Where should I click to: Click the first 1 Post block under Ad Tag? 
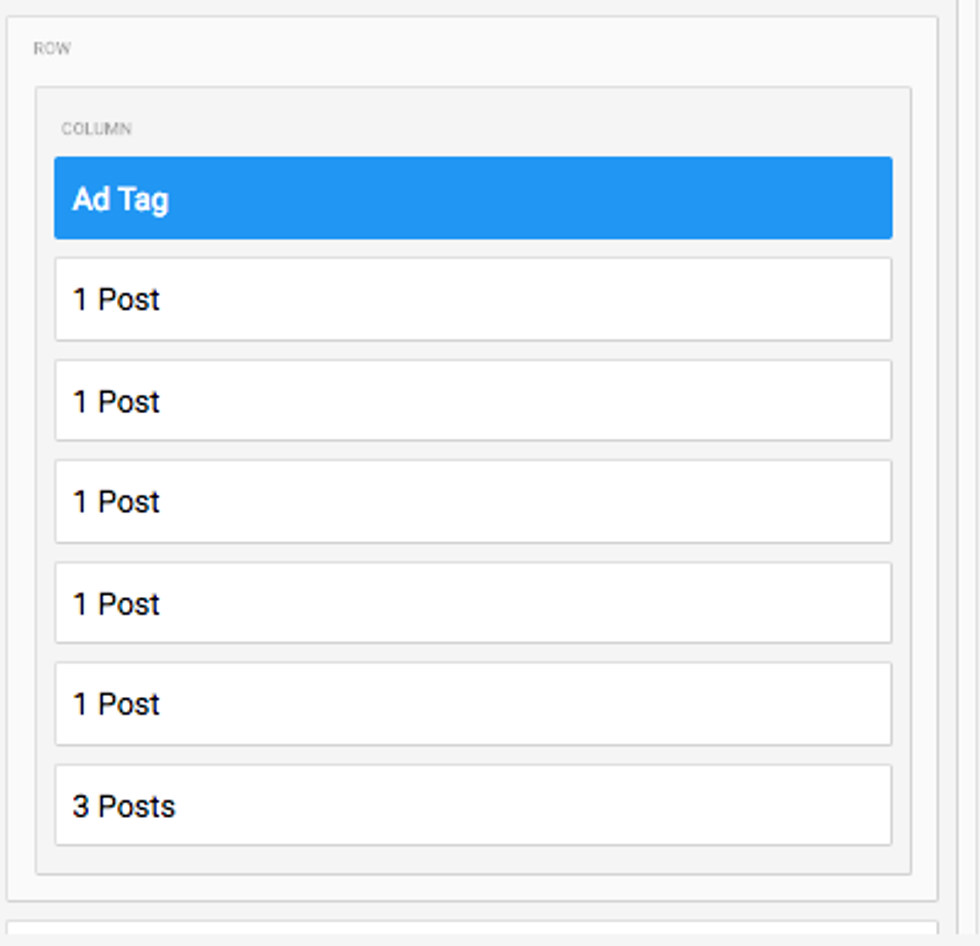(473, 299)
